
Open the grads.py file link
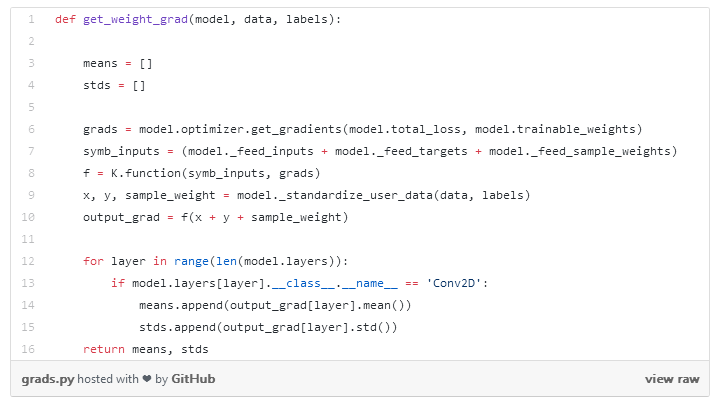[x=48, y=379]
